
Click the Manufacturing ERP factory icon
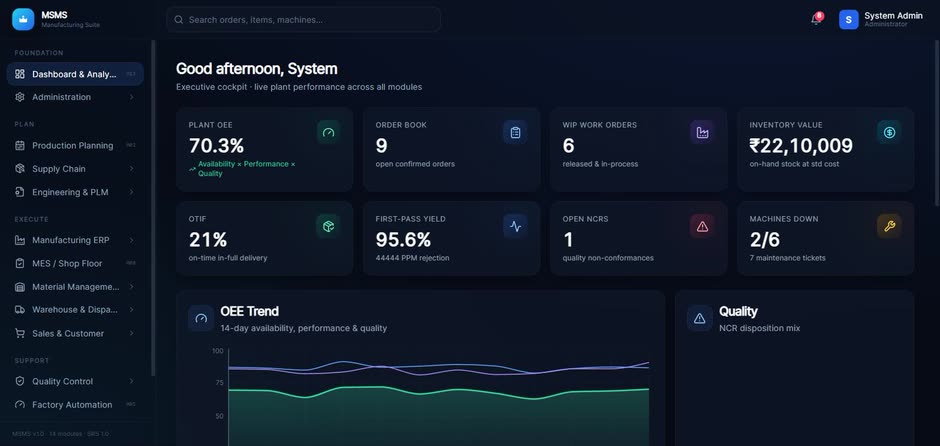(x=20, y=240)
